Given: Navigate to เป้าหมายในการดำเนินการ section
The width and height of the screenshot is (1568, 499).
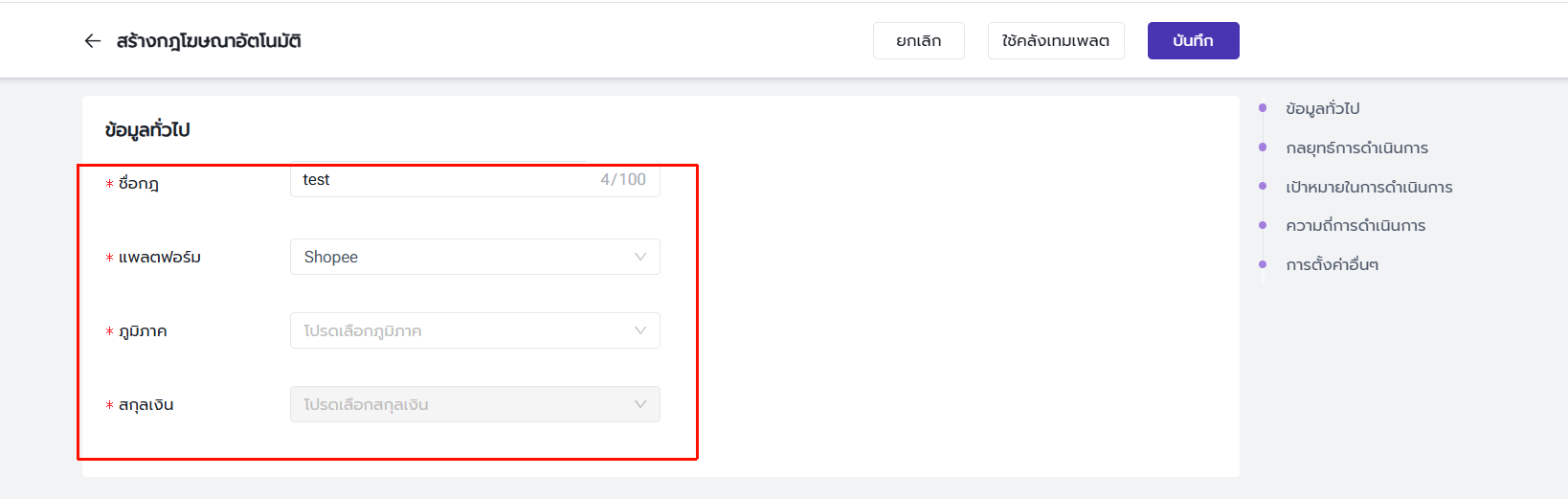Looking at the screenshot, I should 1369,187.
